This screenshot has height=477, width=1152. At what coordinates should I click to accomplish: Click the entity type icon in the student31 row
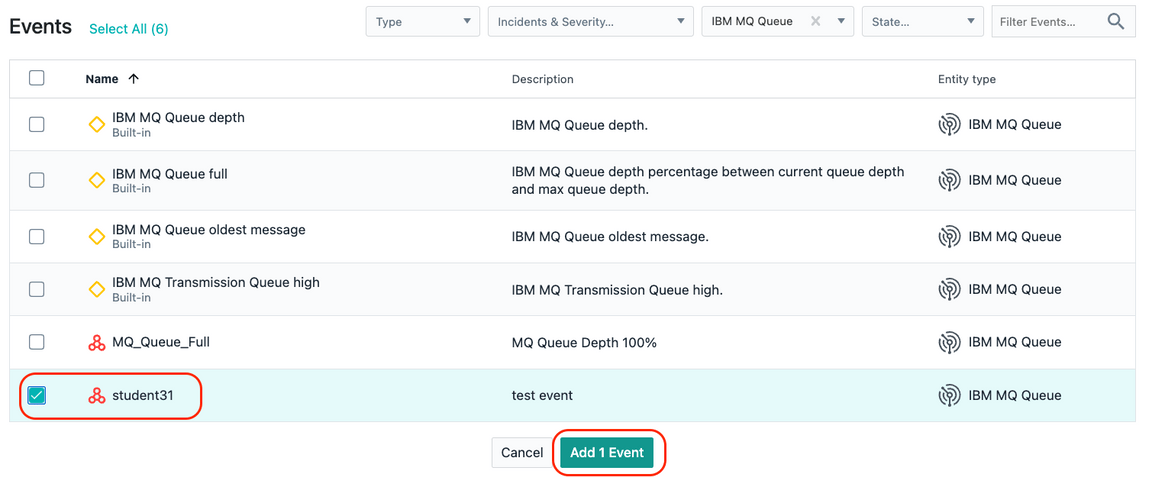(x=949, y=395)
